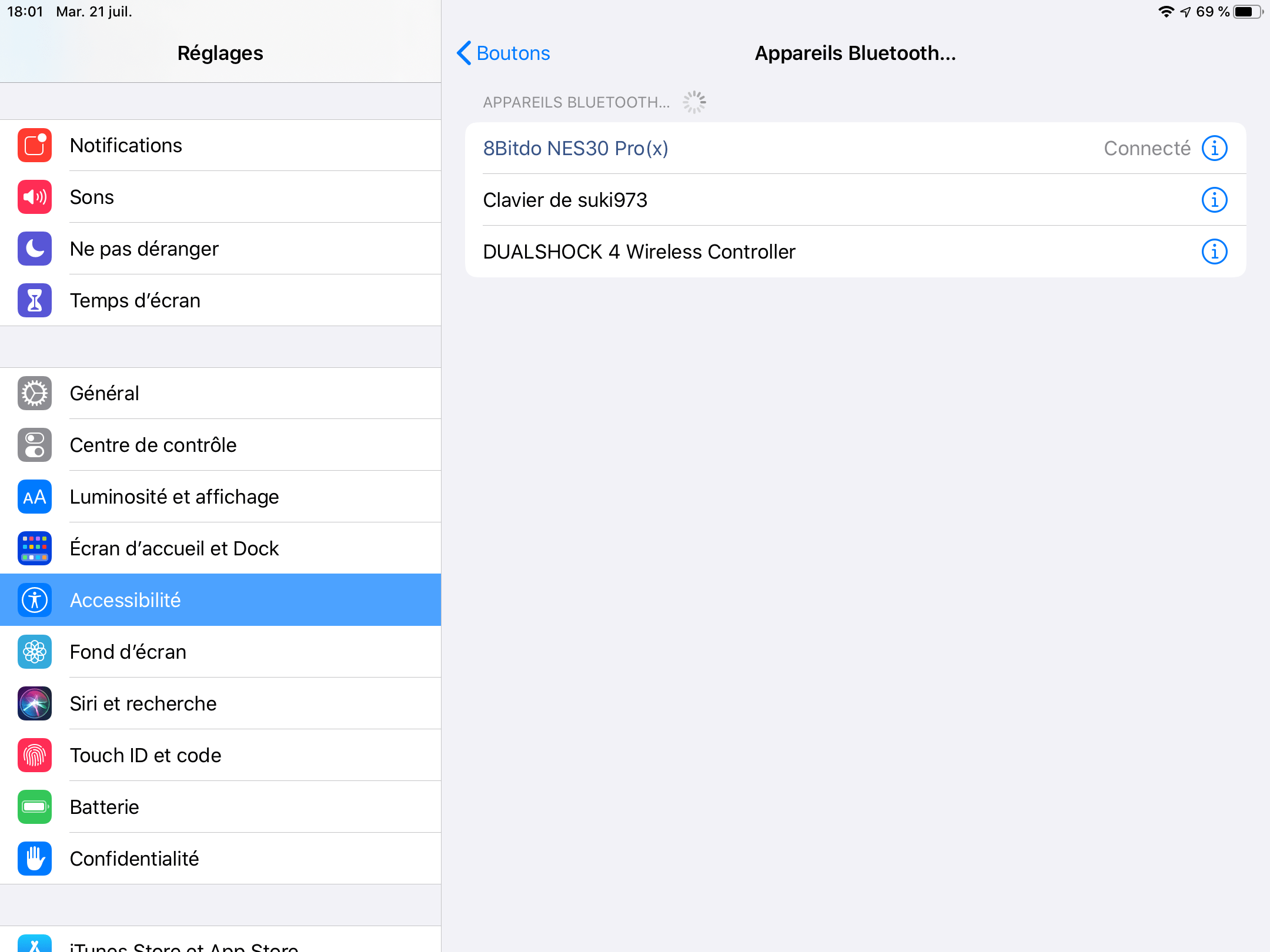Tap the Centre de contrôle switches icon
Screen dimensions: 1270x952
[35, 445]
